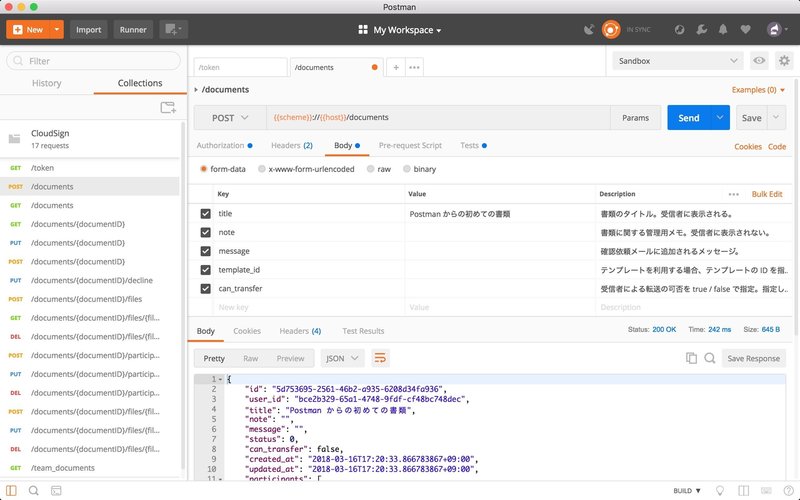800x500 pixels.
Task: Select the form-data radio button
Action: (204, 169)
